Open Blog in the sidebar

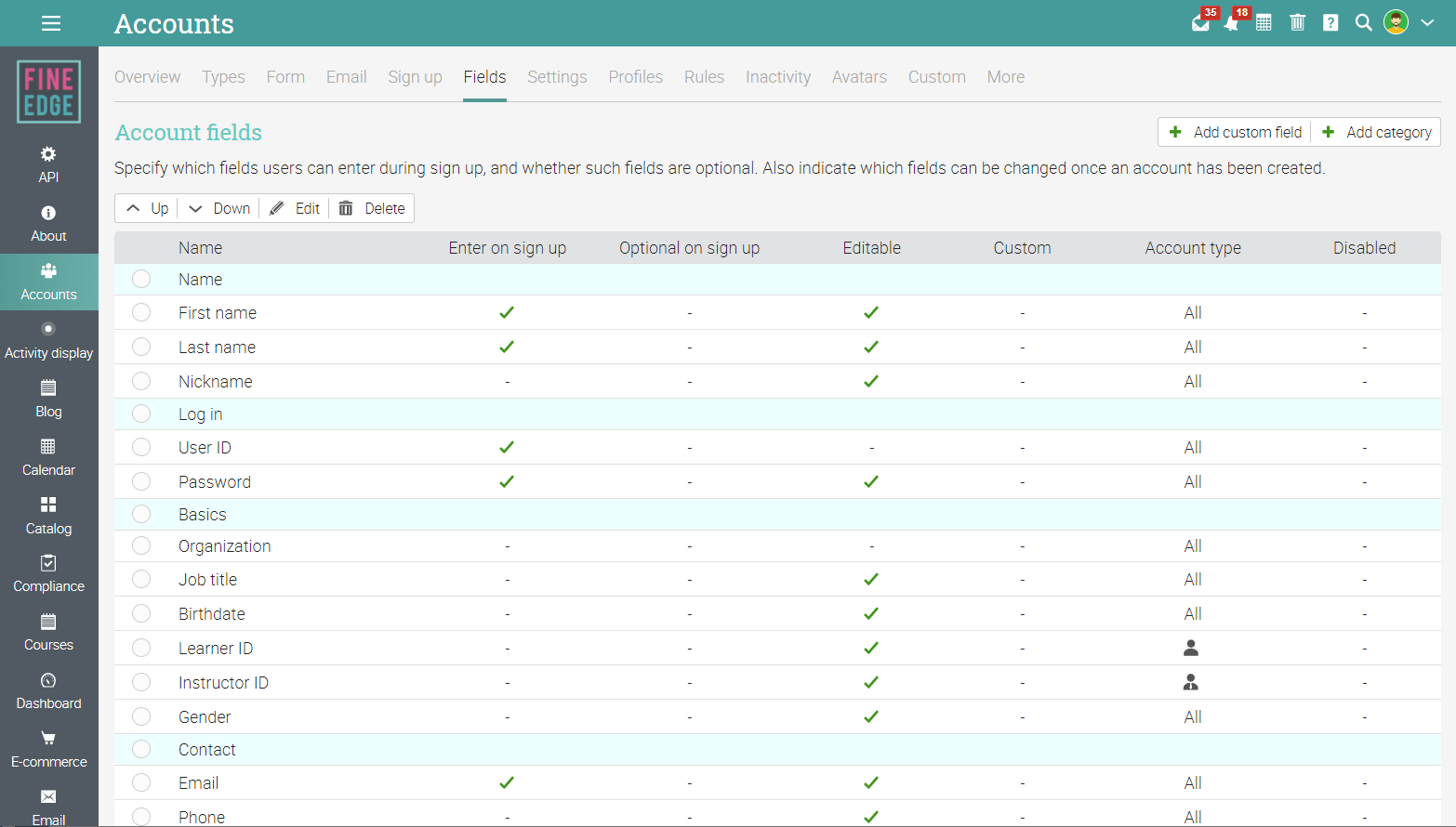pyautogui.click(x=49, y=400)
